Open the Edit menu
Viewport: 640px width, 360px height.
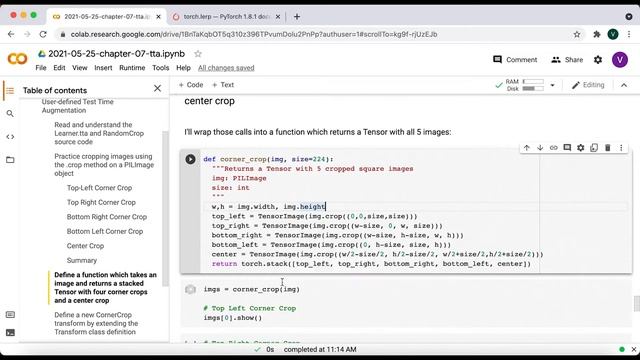tap(59, 68)
